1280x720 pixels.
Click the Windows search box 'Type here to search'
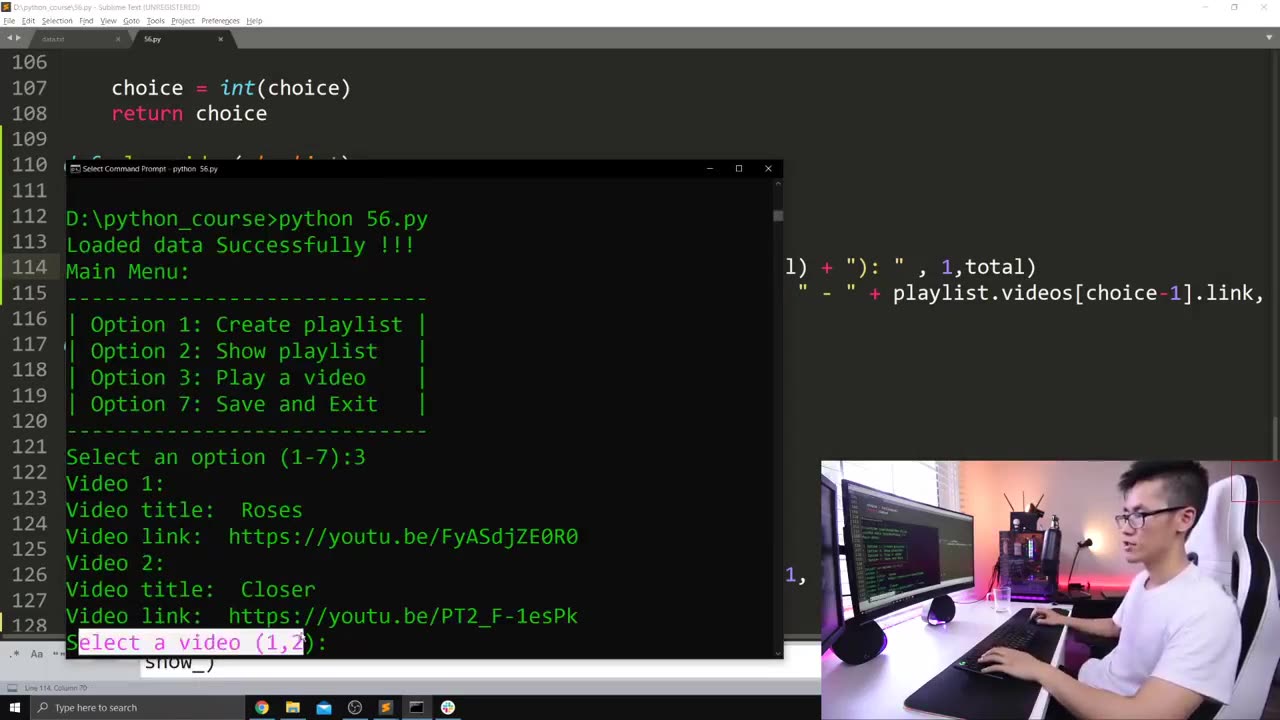coord(140,707)
